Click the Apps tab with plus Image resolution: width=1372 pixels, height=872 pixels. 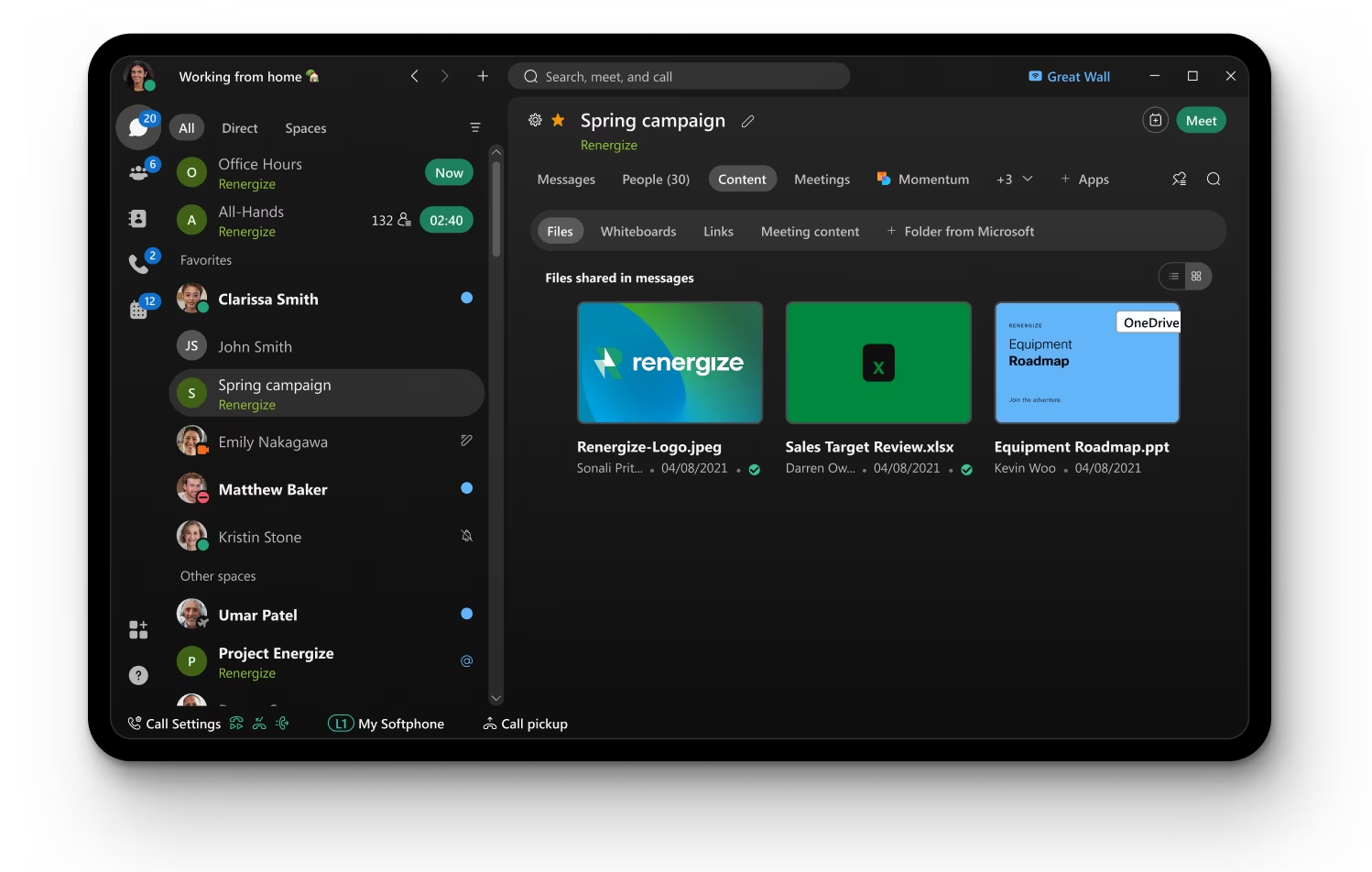click(1084, 180)
